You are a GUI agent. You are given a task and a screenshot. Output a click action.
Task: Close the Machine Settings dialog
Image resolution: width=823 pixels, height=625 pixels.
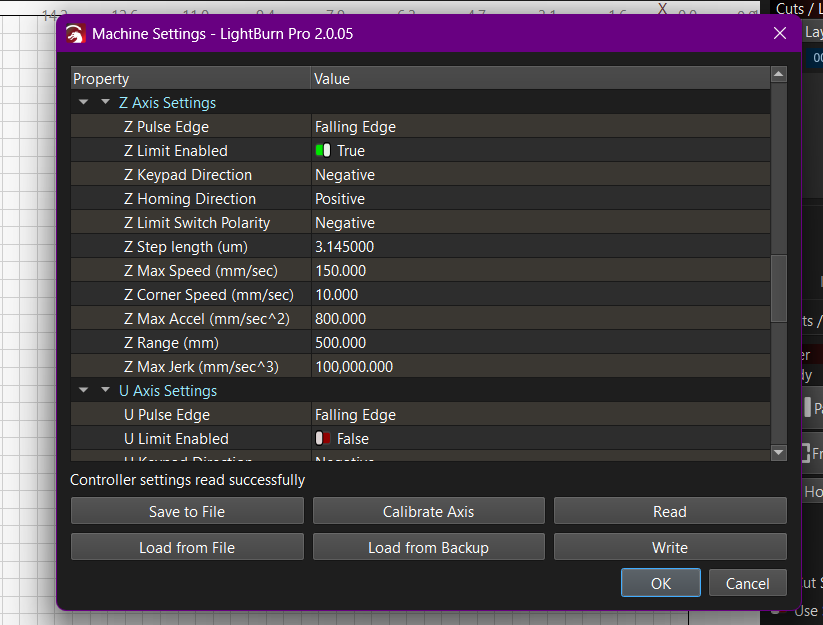[780, 33]
